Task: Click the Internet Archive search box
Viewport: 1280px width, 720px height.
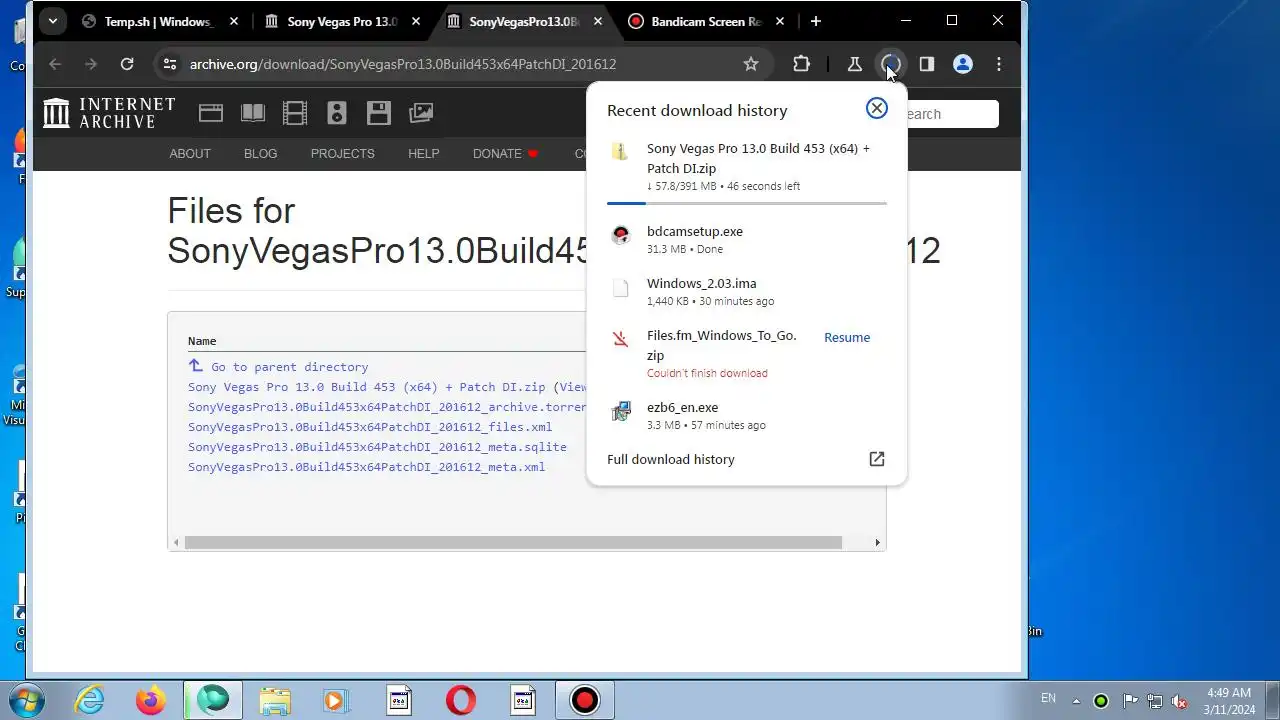Action: 950,114
